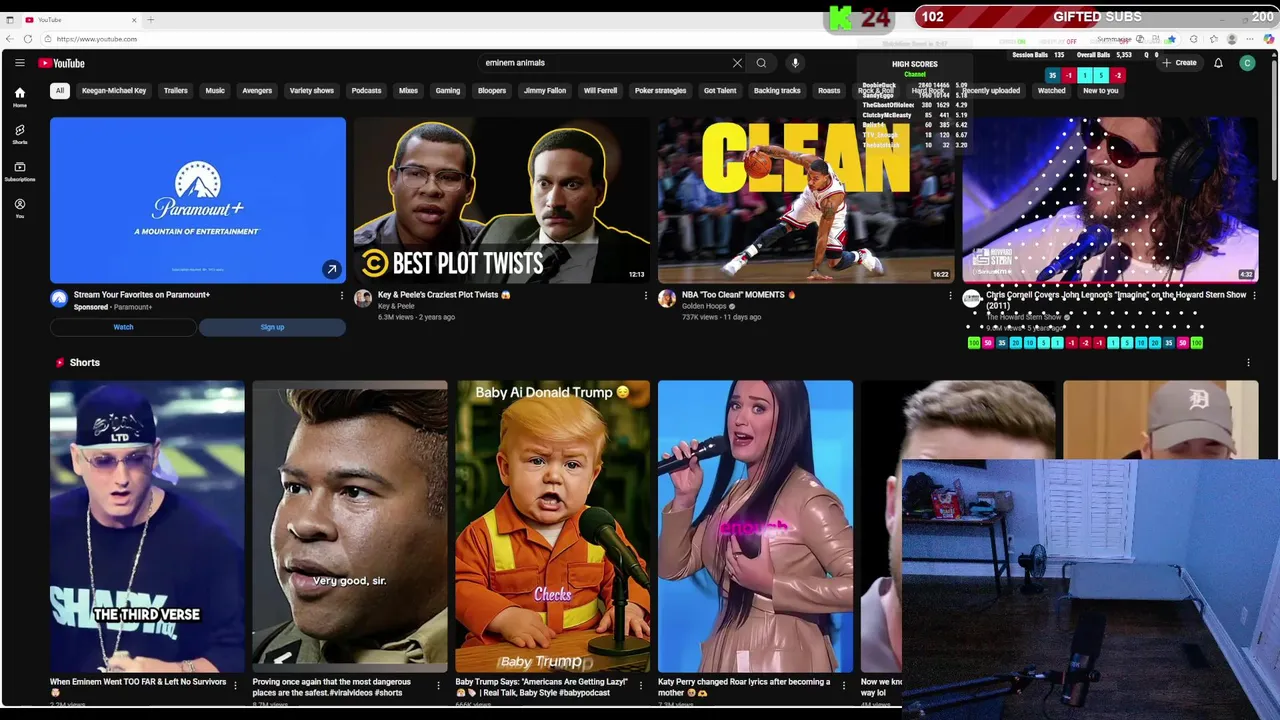Open a new browser tab
Image resolution: width=1280 pixels, height=720 pixels.
tap(151, 20)
